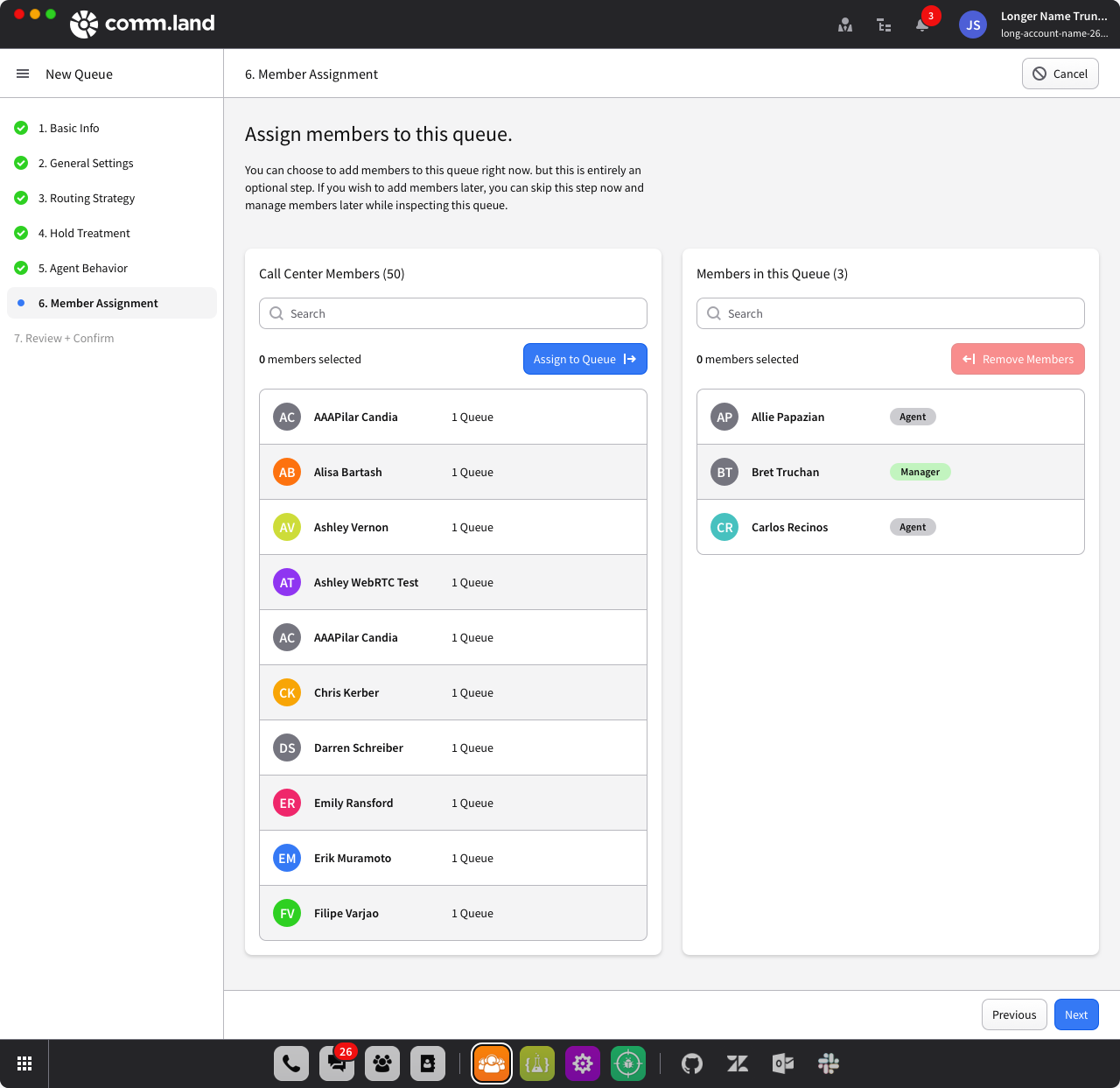Open the chat messages icon with 26 badge
Image resolution: width=1120 pixels, height=1088 pixels.
click(x=337, y=1063)
